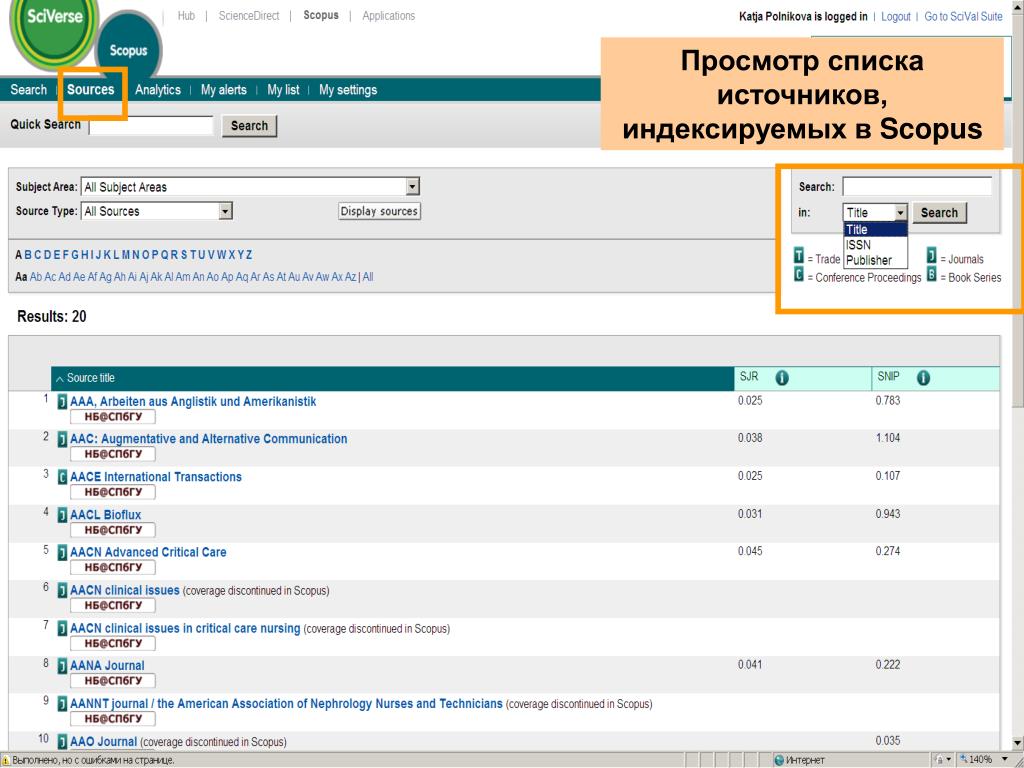This screenshot has height=768, width=1024.
Task: Go to the Hub link
Action: pyautogui.click(x=186, y=16)
